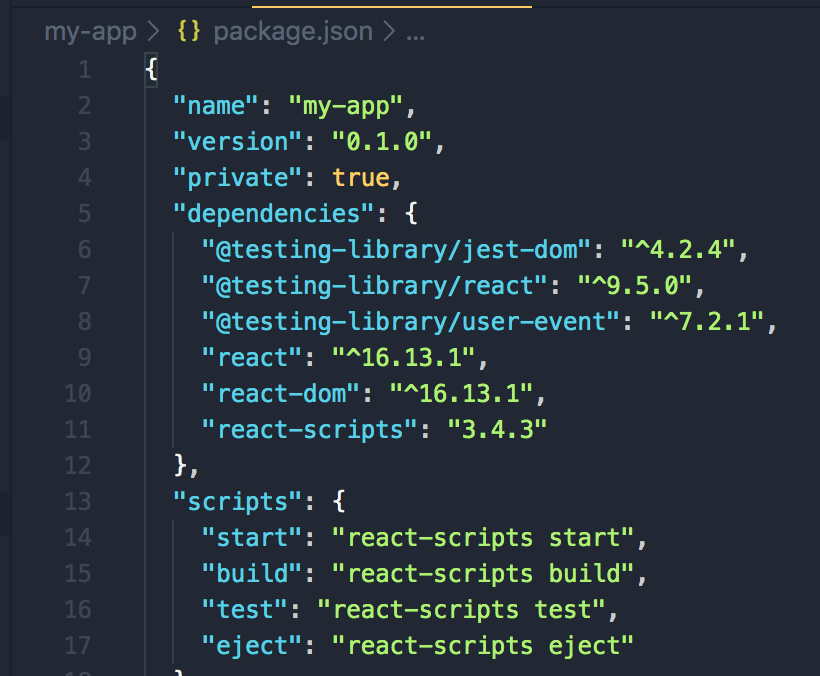Click the "version" key
820x676 pixels.
coord(237,142)
